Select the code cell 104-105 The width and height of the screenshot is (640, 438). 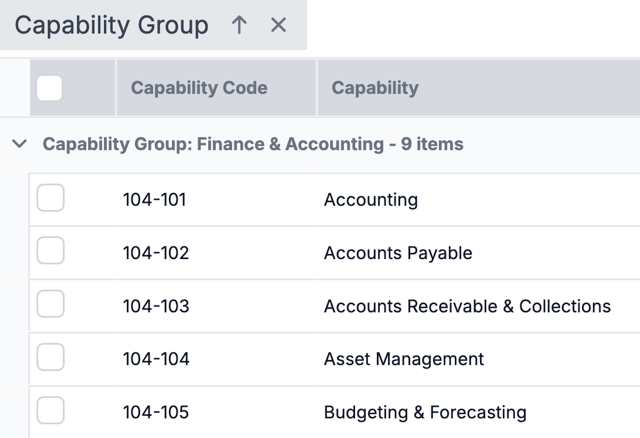click(x=156, y=412)
